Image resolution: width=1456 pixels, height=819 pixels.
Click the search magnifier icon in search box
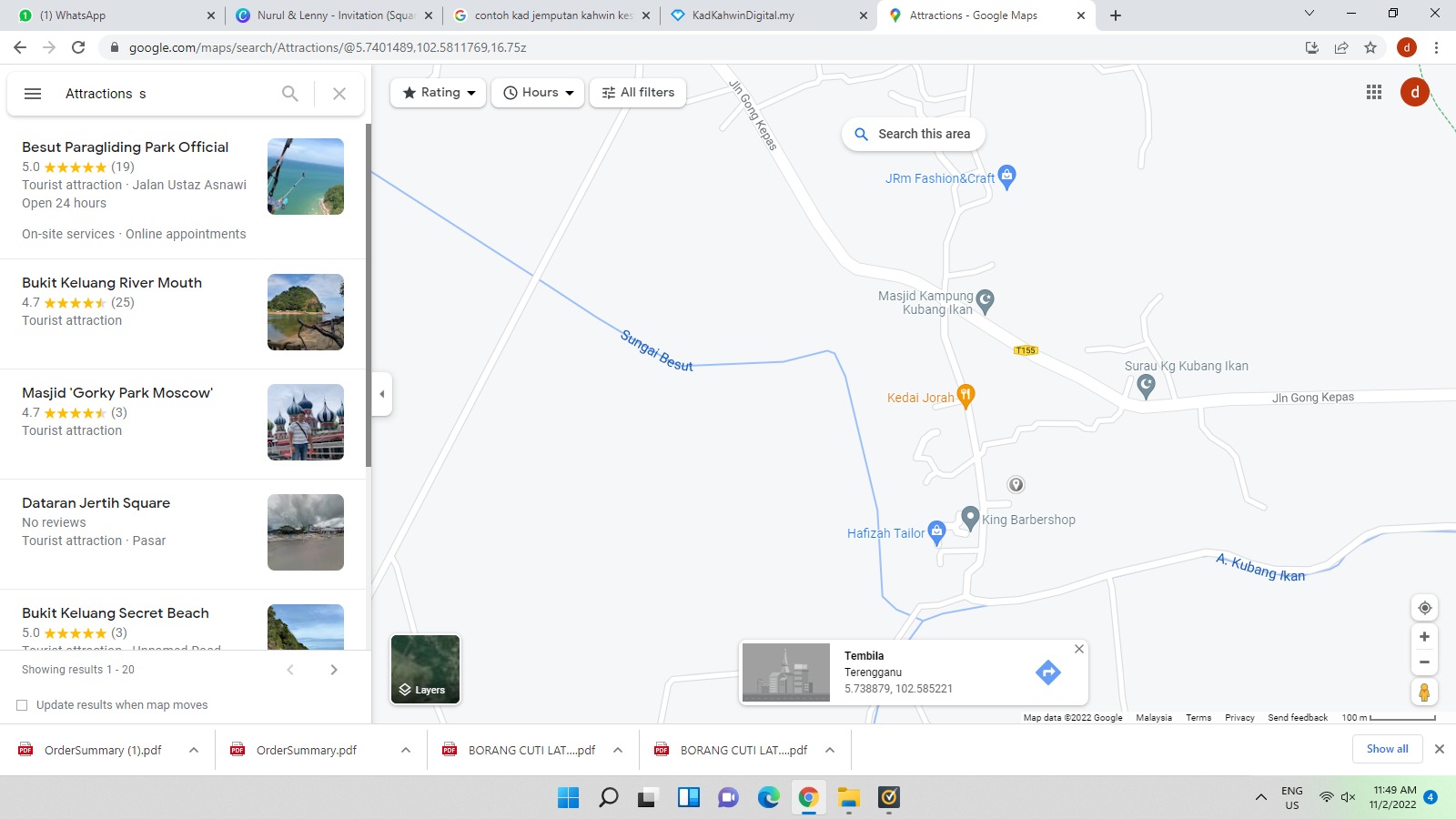(x=289, y=94)
